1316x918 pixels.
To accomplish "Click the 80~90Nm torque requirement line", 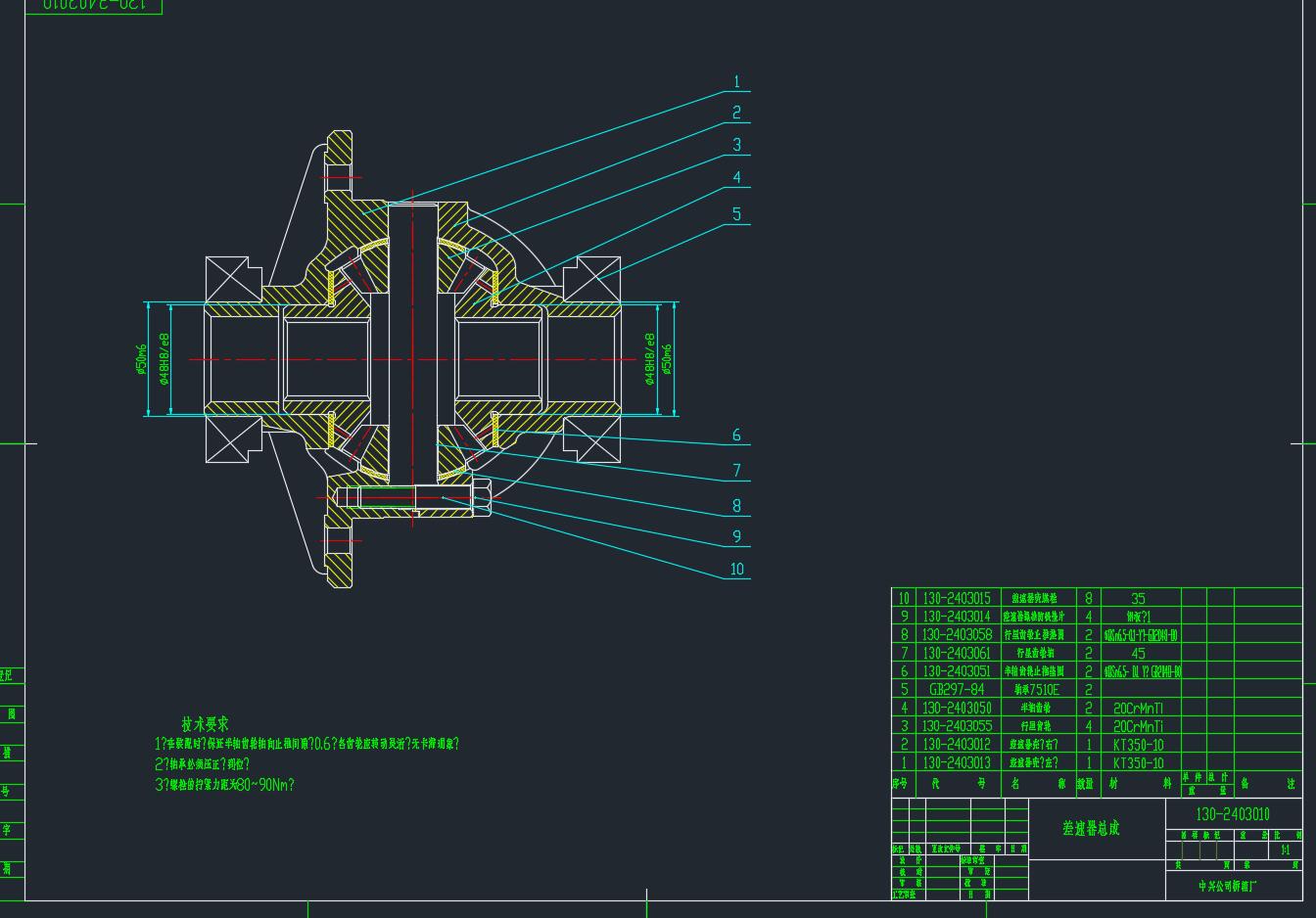I will point(224,784).
